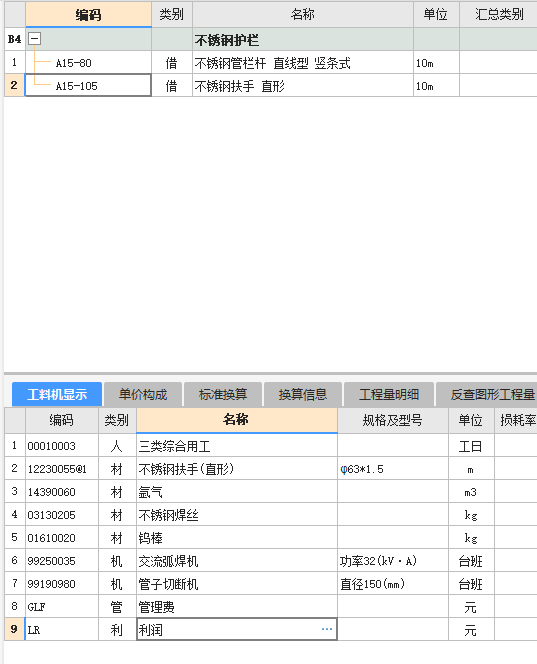Click the lower 名称 column header
The width and height of the screenshot is (537, 664).
pos(237,420)
